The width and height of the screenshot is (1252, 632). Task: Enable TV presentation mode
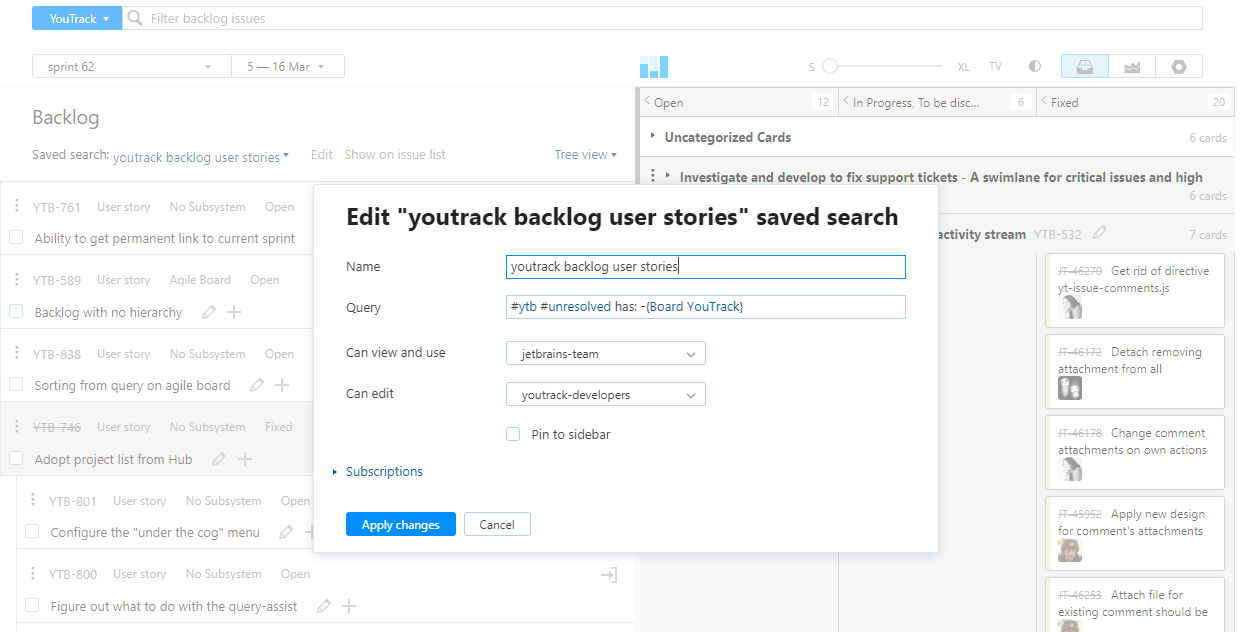click(x=995, y=66)
